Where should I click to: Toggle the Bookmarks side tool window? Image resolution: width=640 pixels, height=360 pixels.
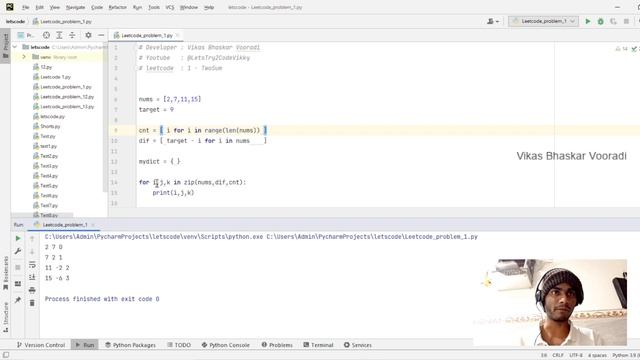click(x=5, y=273)
